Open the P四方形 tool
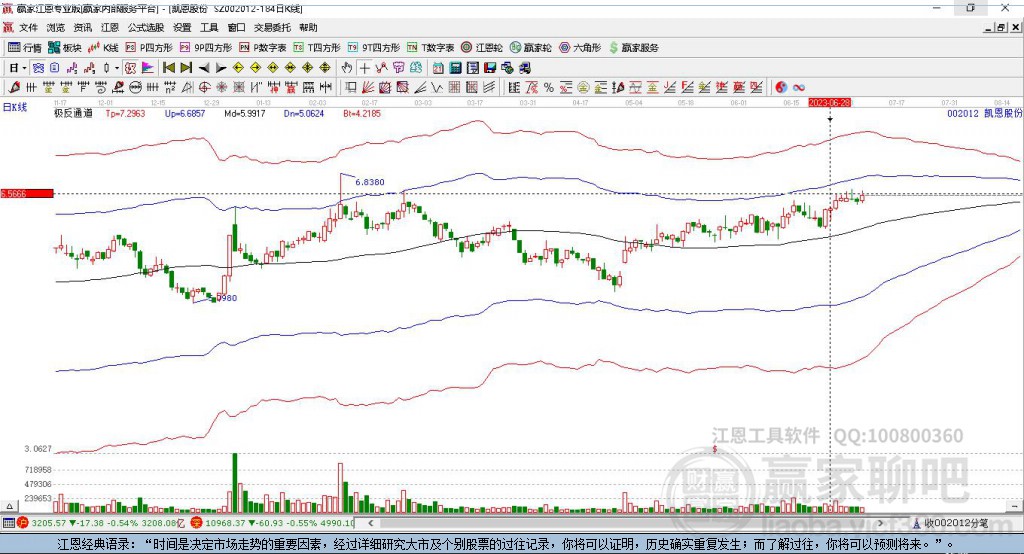The width and height of the screenshot is (1024, 554). pos(149,48)
